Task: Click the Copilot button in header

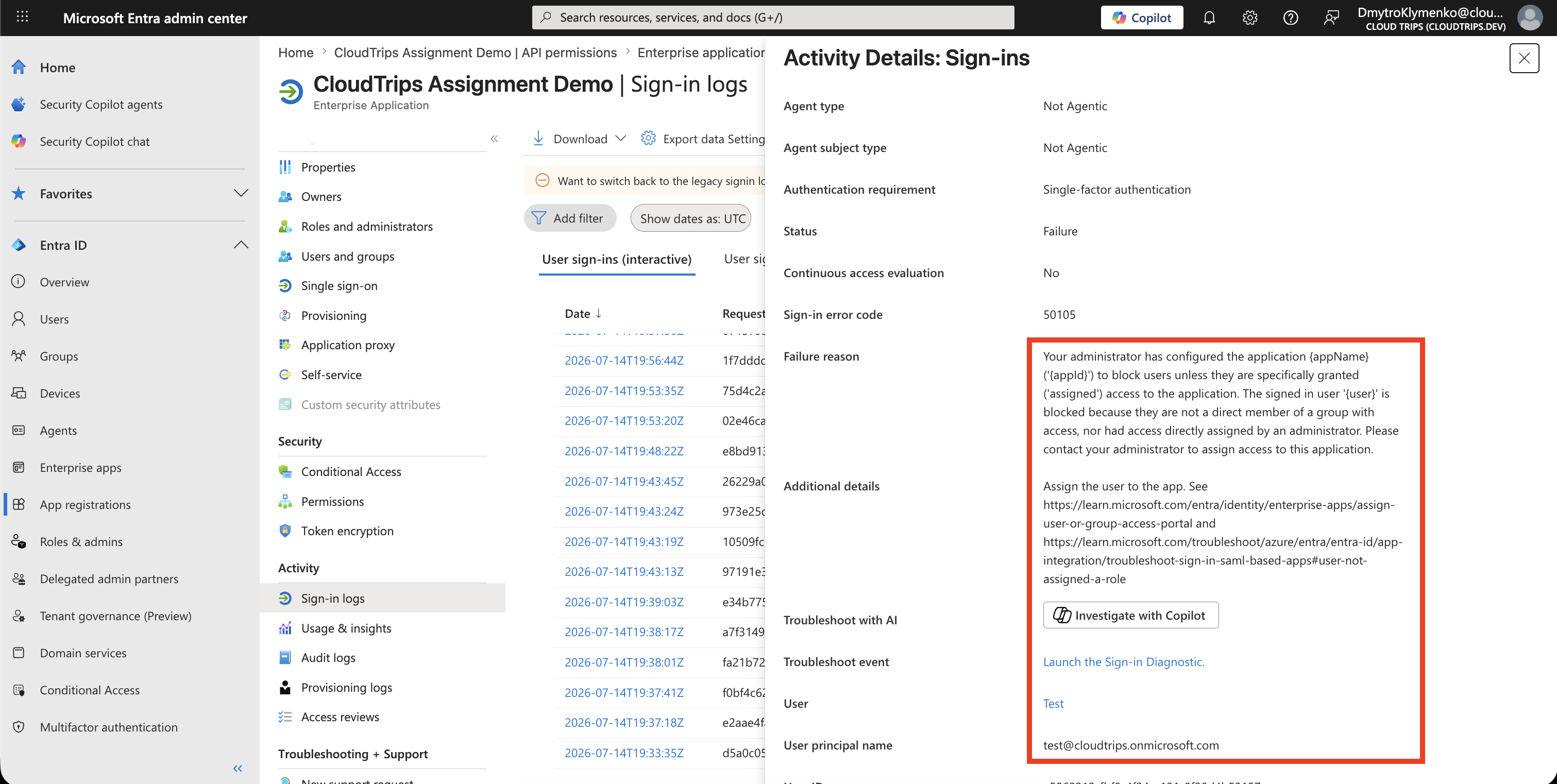Action: [1142, 18]
